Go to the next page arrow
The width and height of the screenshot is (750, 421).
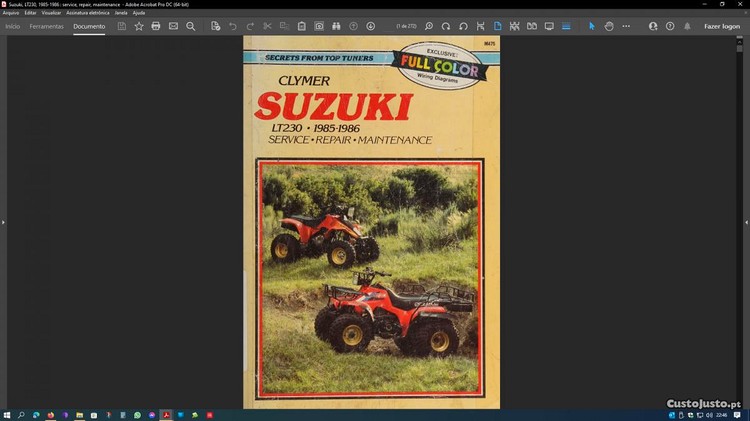[x=371, y=26]
